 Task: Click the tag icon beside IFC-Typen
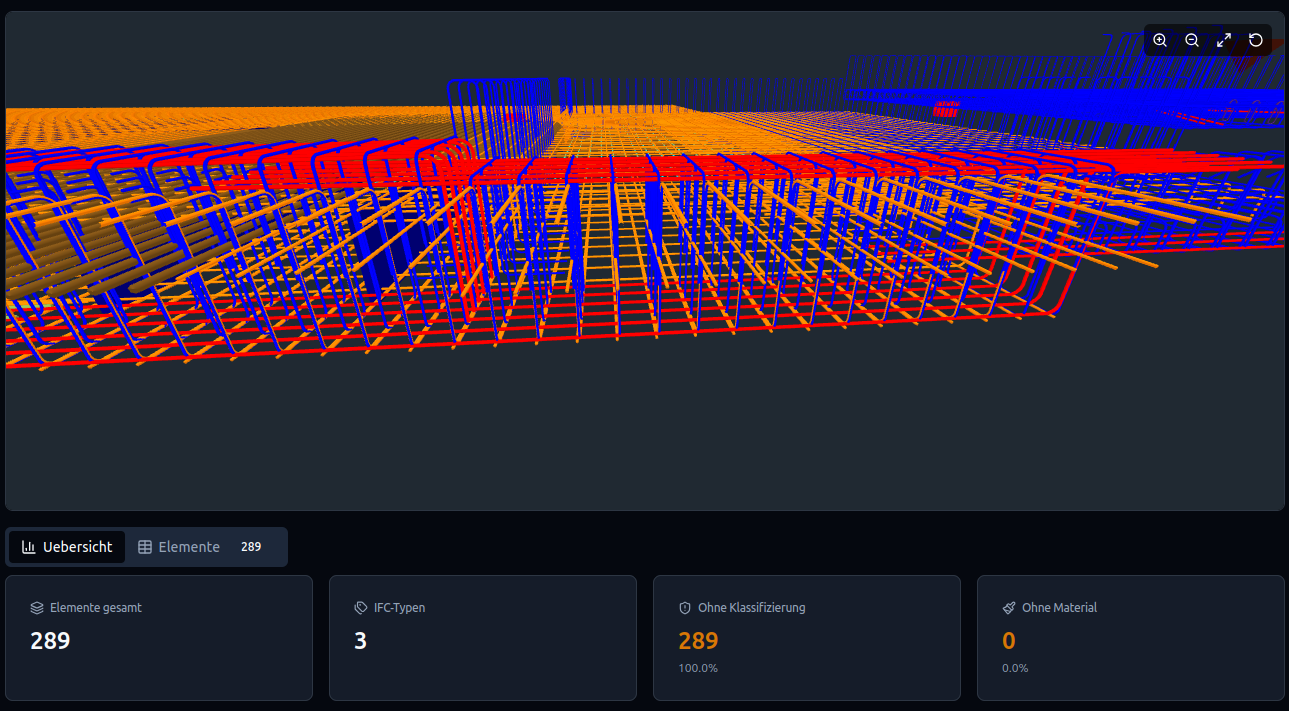point(361,607)
